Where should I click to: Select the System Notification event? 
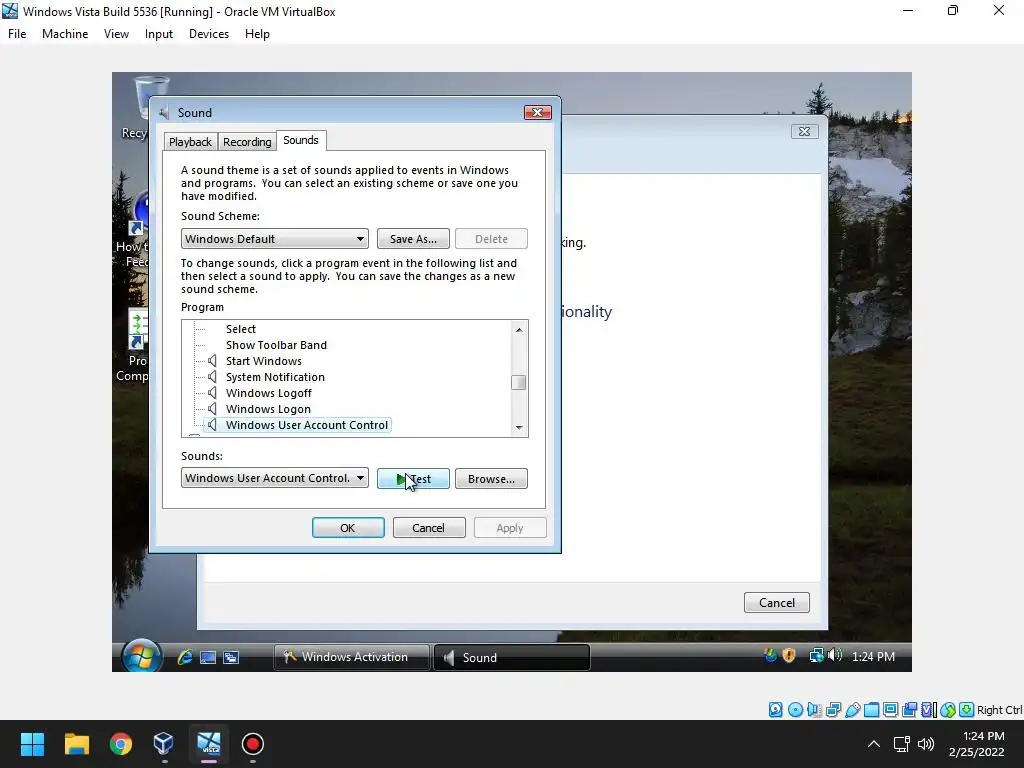click(275, 377)
